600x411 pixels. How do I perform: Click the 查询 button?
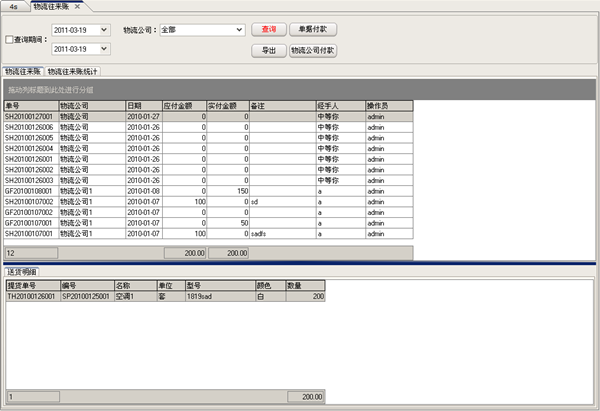point(267,29)
